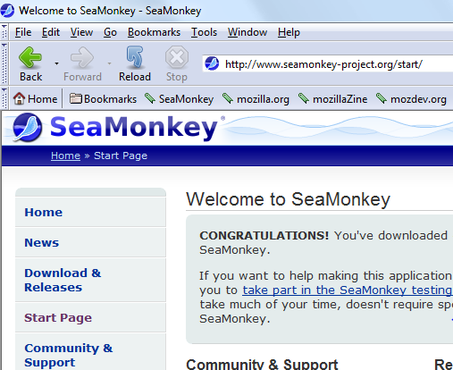This screenshot has width=453, height=370.
Task: Open the View menu
Action: (x=81, y=32)
